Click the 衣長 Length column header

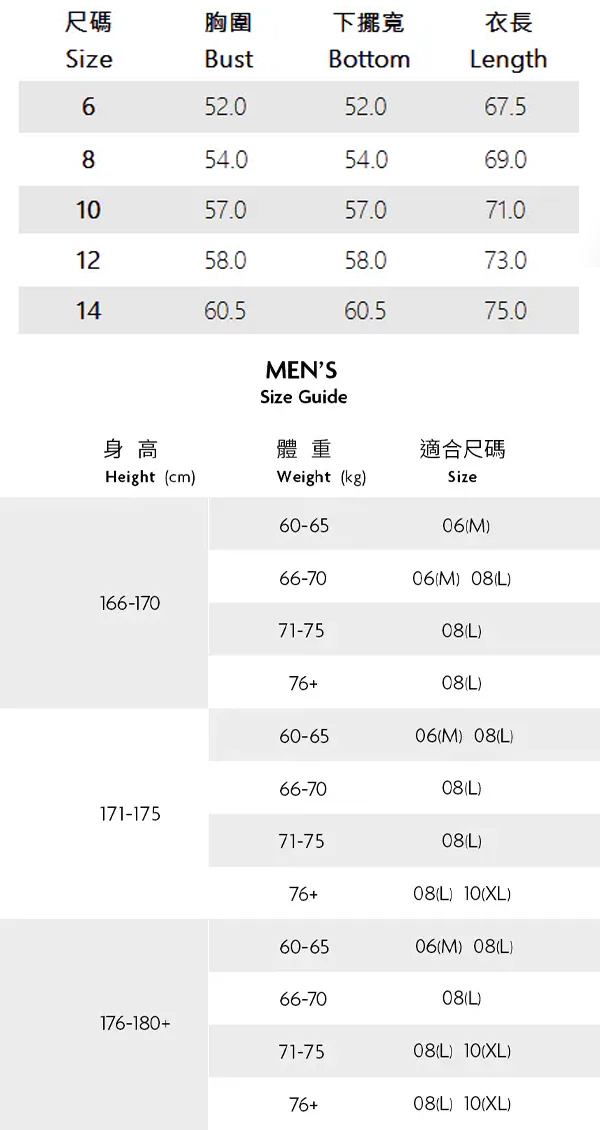click(x=508, y=40)
